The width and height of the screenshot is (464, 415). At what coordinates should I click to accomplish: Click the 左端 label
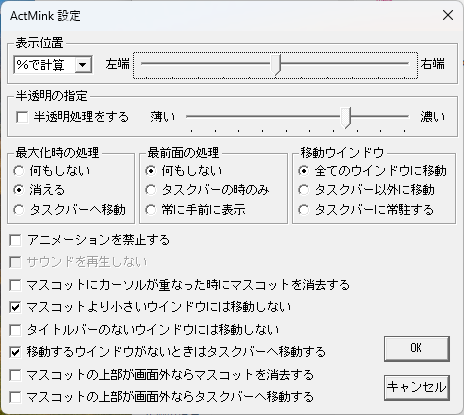pos(117,64)
